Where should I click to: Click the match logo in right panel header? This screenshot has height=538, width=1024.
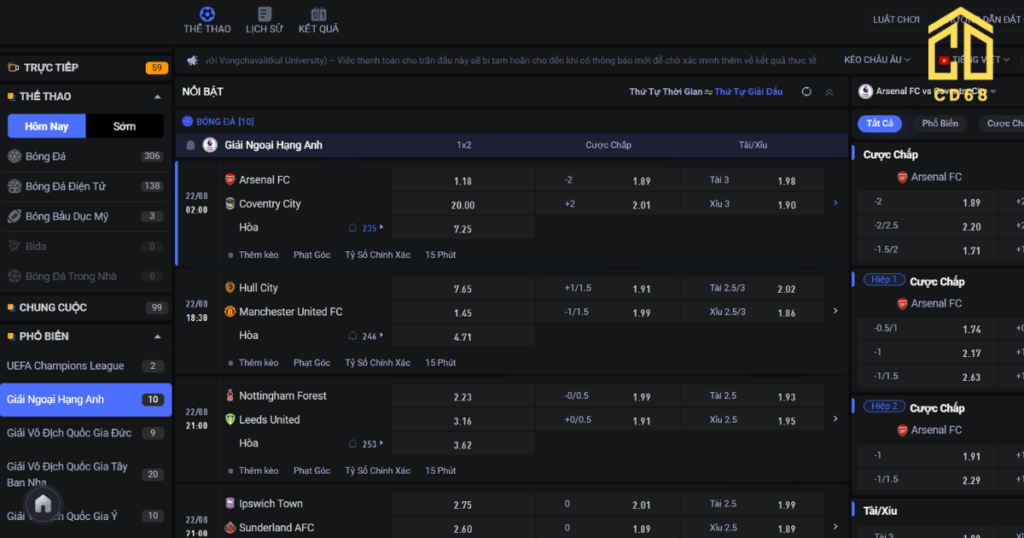click(865, 91)
